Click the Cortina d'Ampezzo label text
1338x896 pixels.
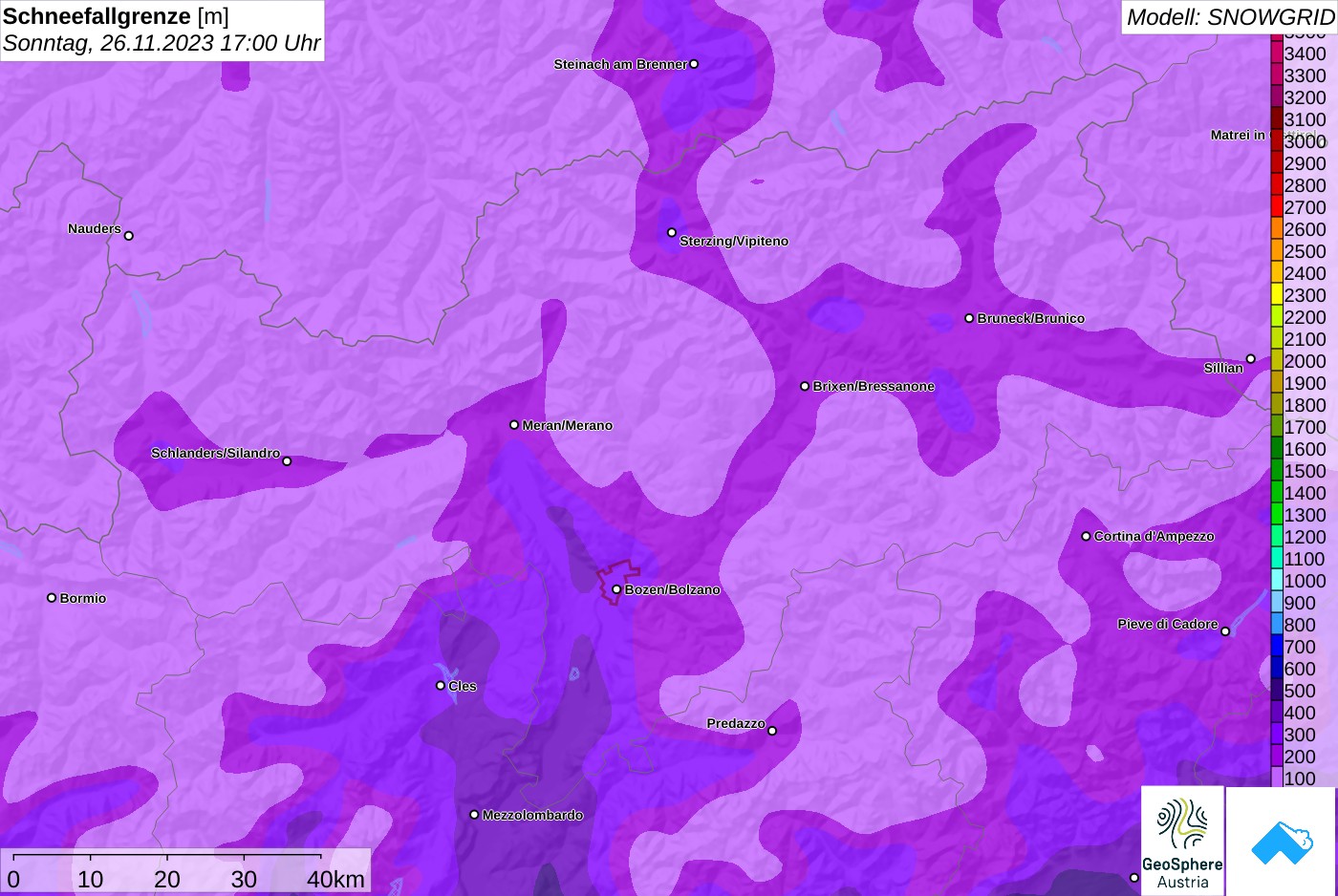coord(1155,536)
